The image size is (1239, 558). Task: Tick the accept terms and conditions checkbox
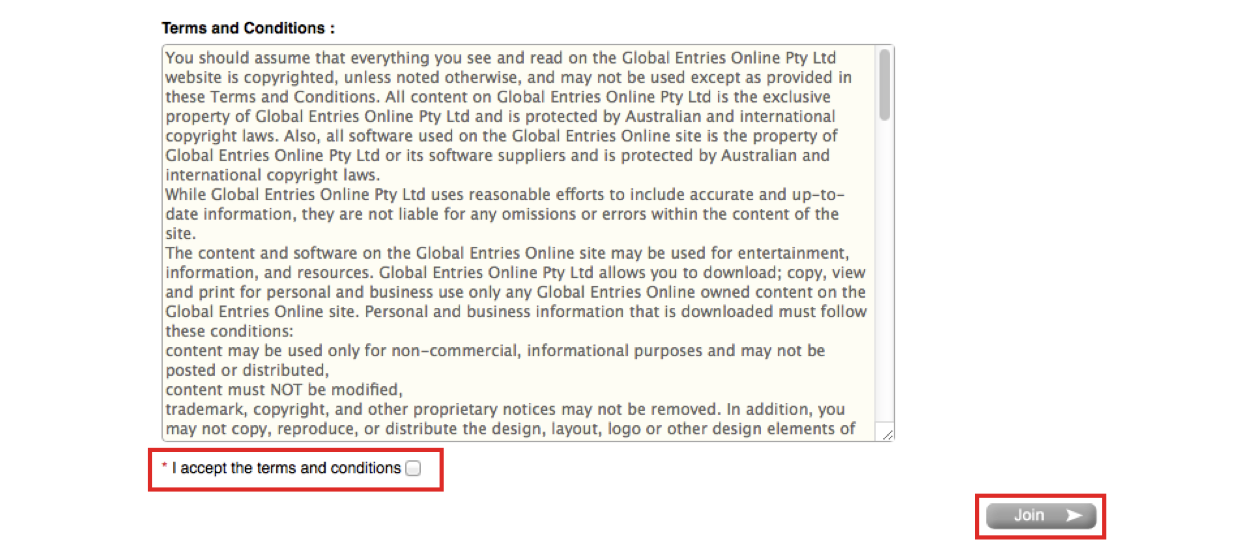(414, 468)
